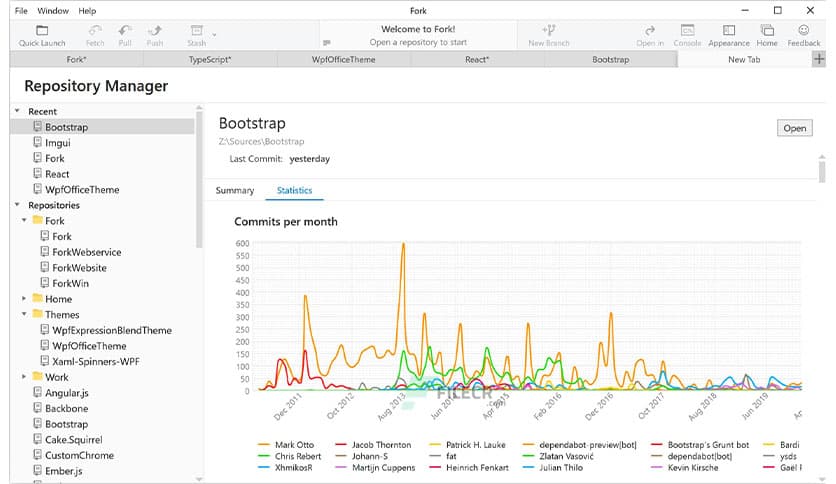Expand the Work folder
Image resolution: width=836 pixels, height=484 pixels.
tap(24, 377)
